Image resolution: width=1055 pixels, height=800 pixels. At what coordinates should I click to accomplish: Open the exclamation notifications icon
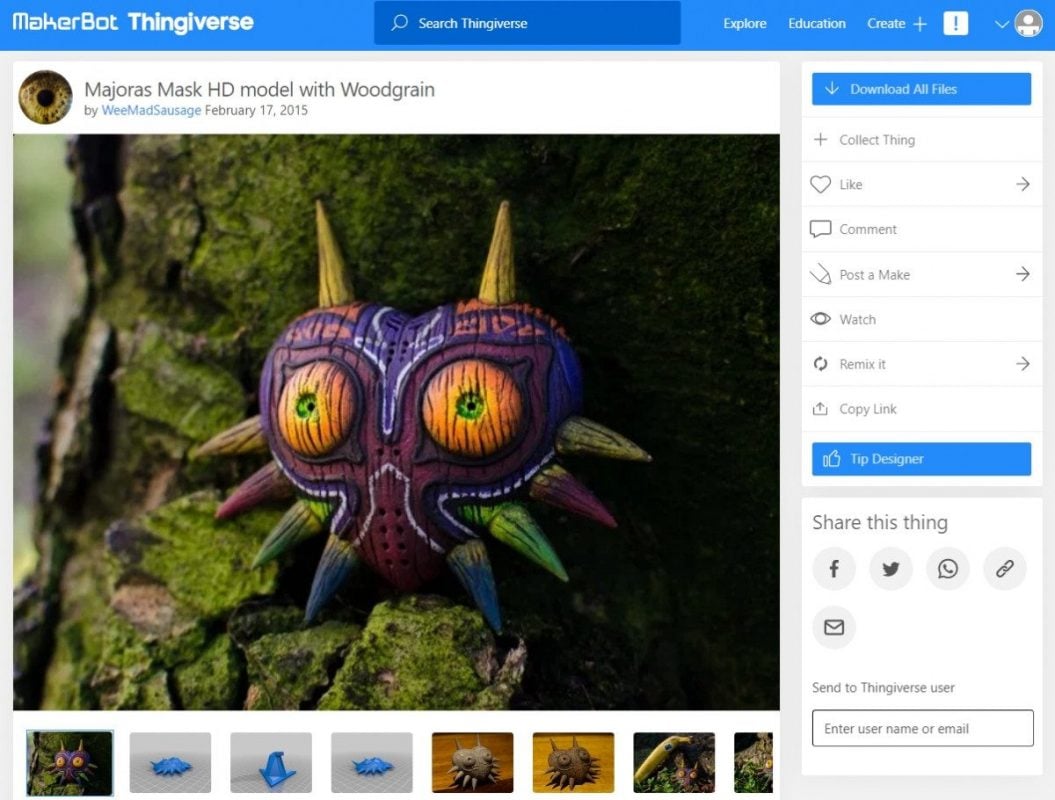pos(955,24)
